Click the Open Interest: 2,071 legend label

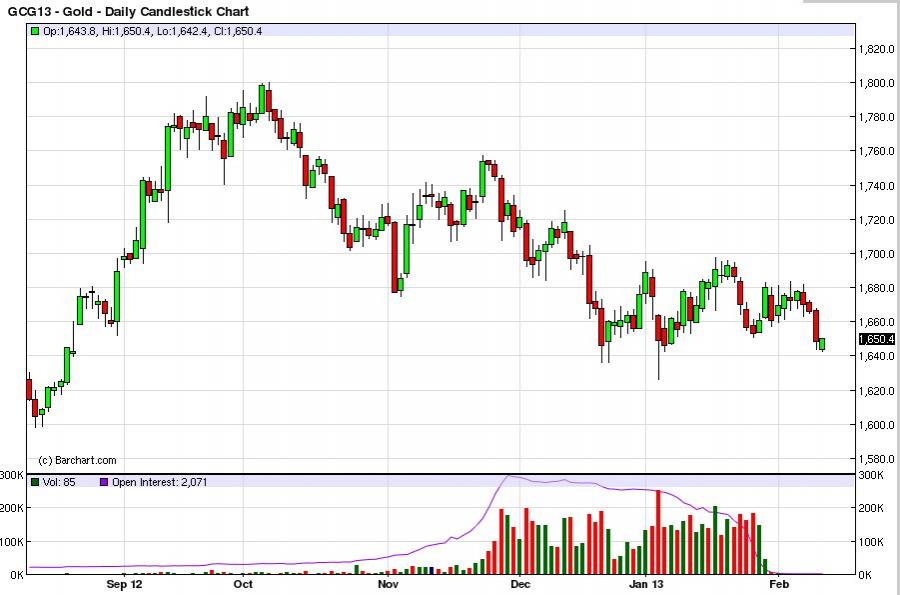click(160, 482)
